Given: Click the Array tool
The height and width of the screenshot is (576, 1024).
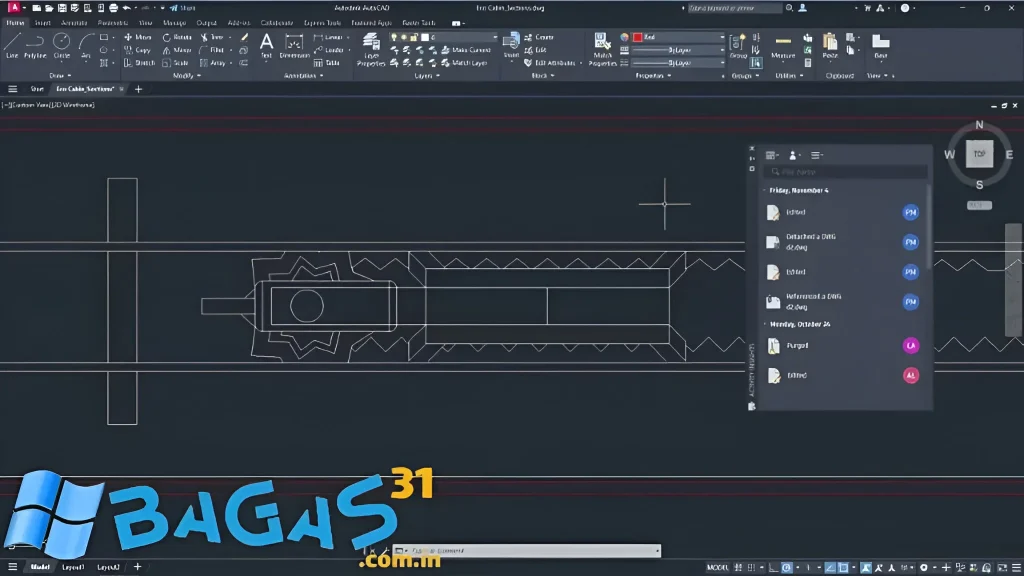Looking at the screenshot, I should pyautogui.click(x=213, y=63).
